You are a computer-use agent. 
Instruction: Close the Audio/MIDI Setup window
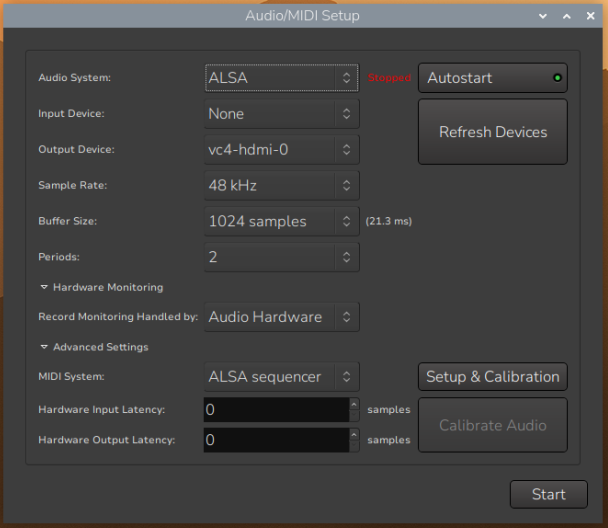(x=589, y=16)
